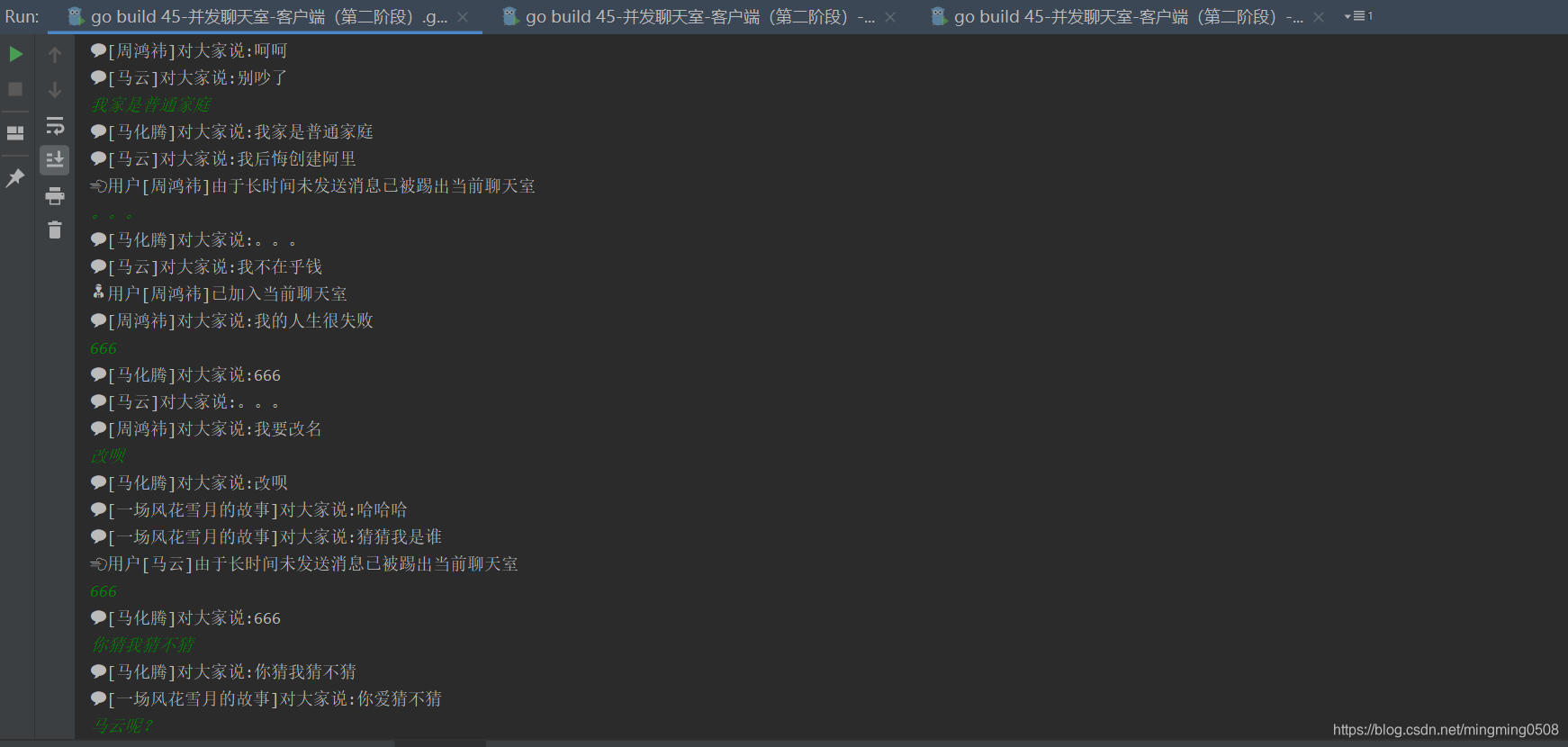This screenshot has height=747, width=1568.
Task: Click the line '[周鸿祎]对大家说:我要改名'
Action: tap(206, 429)
